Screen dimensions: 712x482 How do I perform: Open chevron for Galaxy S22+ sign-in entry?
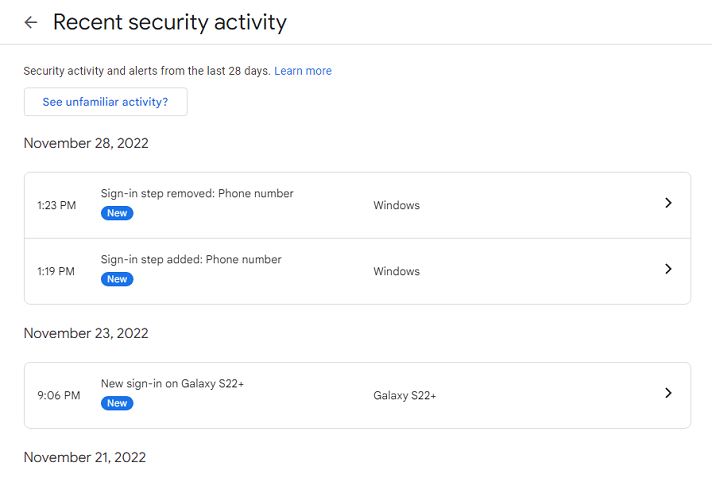tap(668, 393)
